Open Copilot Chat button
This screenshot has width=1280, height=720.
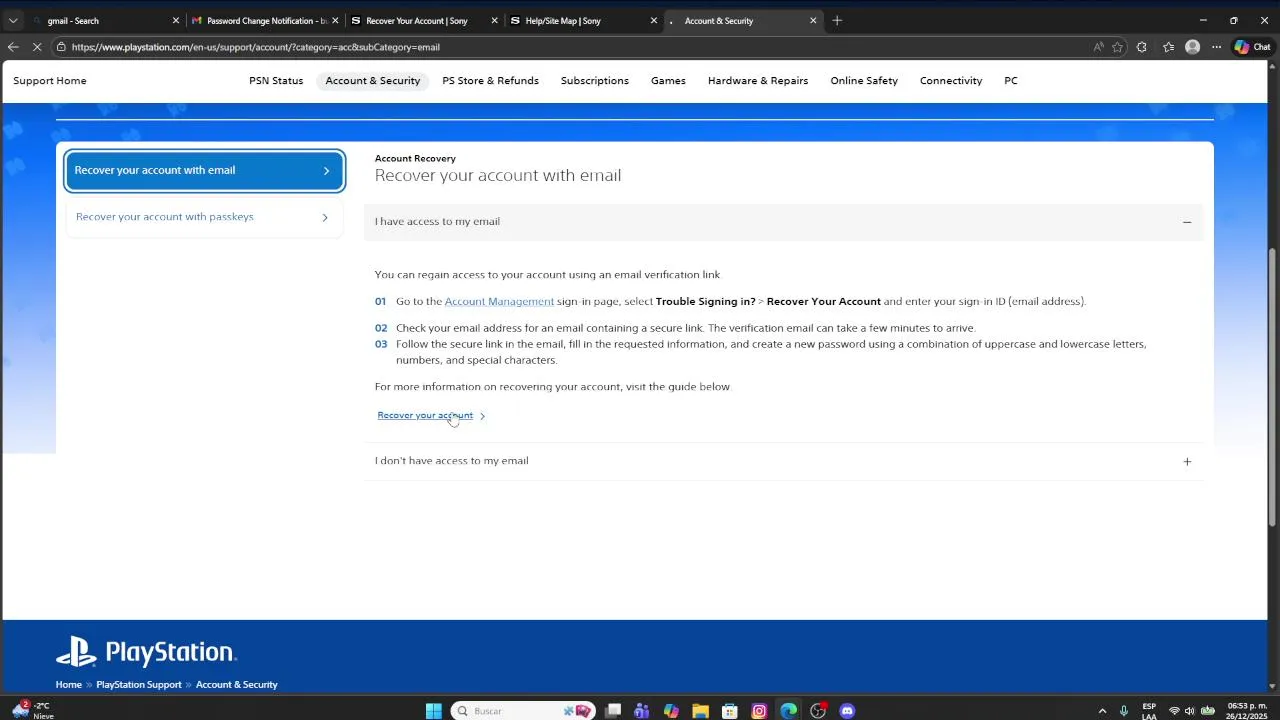coord(1253,47)
